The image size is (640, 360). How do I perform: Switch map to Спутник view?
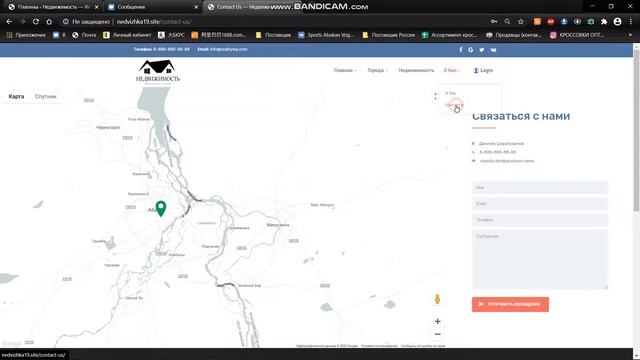click(46, 96)
